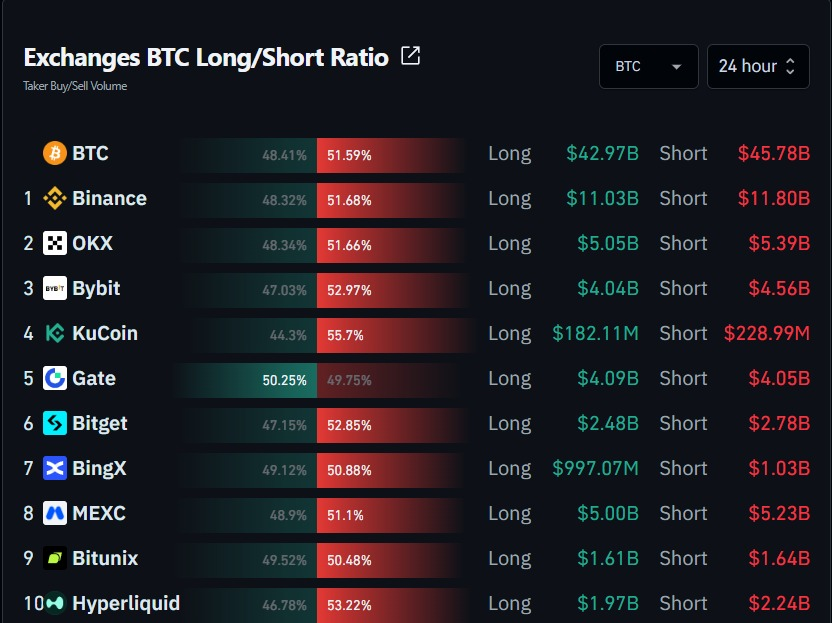
Task: Click the Gate short value $4.05B
Action: pos(779,378)
